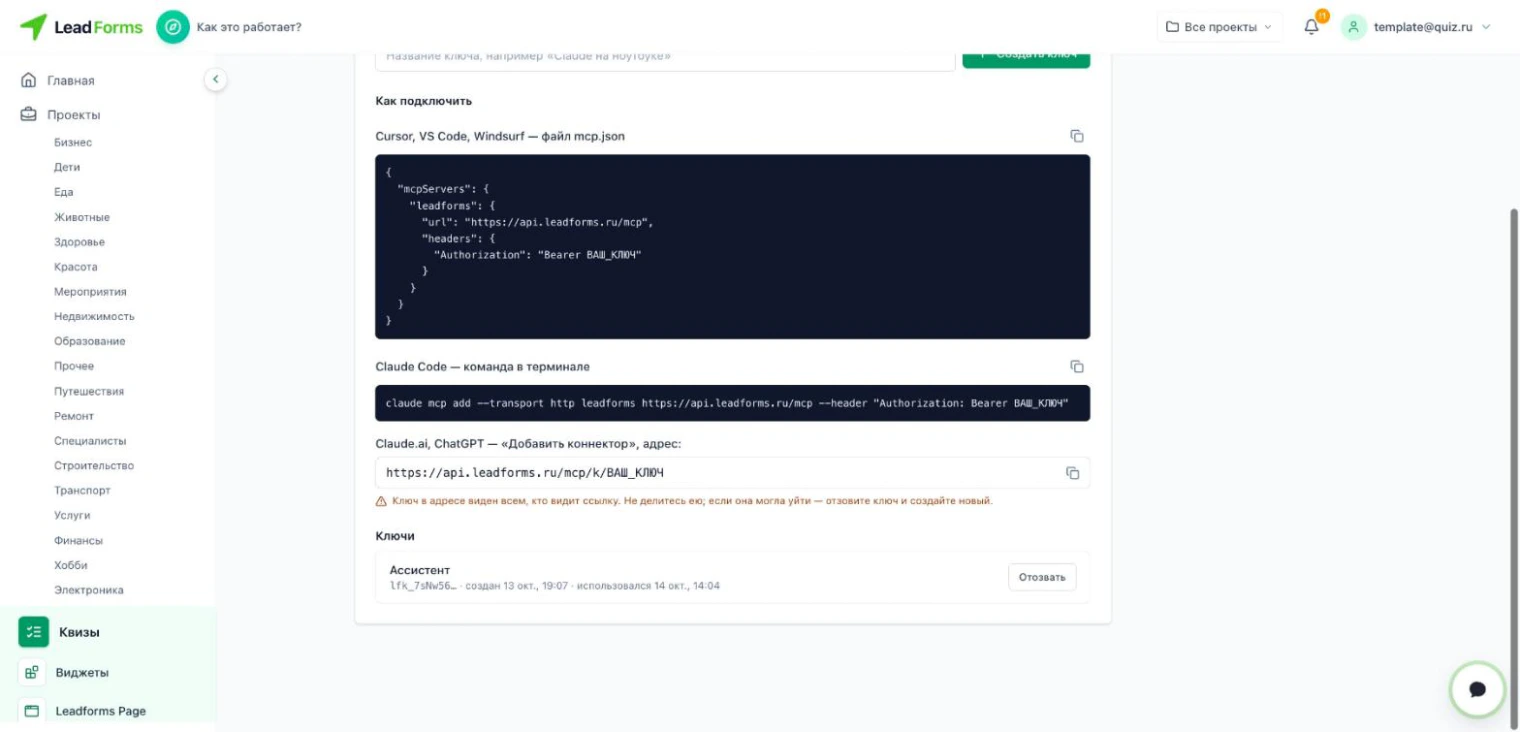The width and height of the screenshot is (1520, 732).
Task: Select the Красота project category
Action: coord(76,267)
